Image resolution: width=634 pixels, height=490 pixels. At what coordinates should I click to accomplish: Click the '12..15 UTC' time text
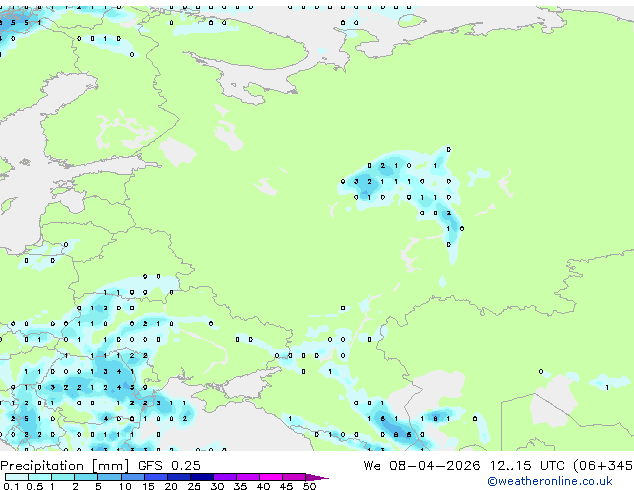pos(527,466)
